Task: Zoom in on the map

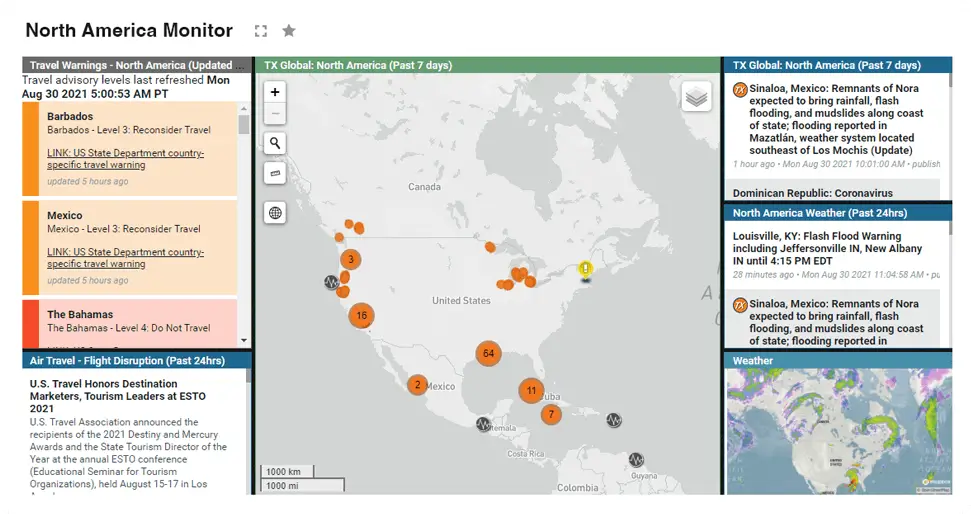Action: pyautogui.click(x=275, y=91)
